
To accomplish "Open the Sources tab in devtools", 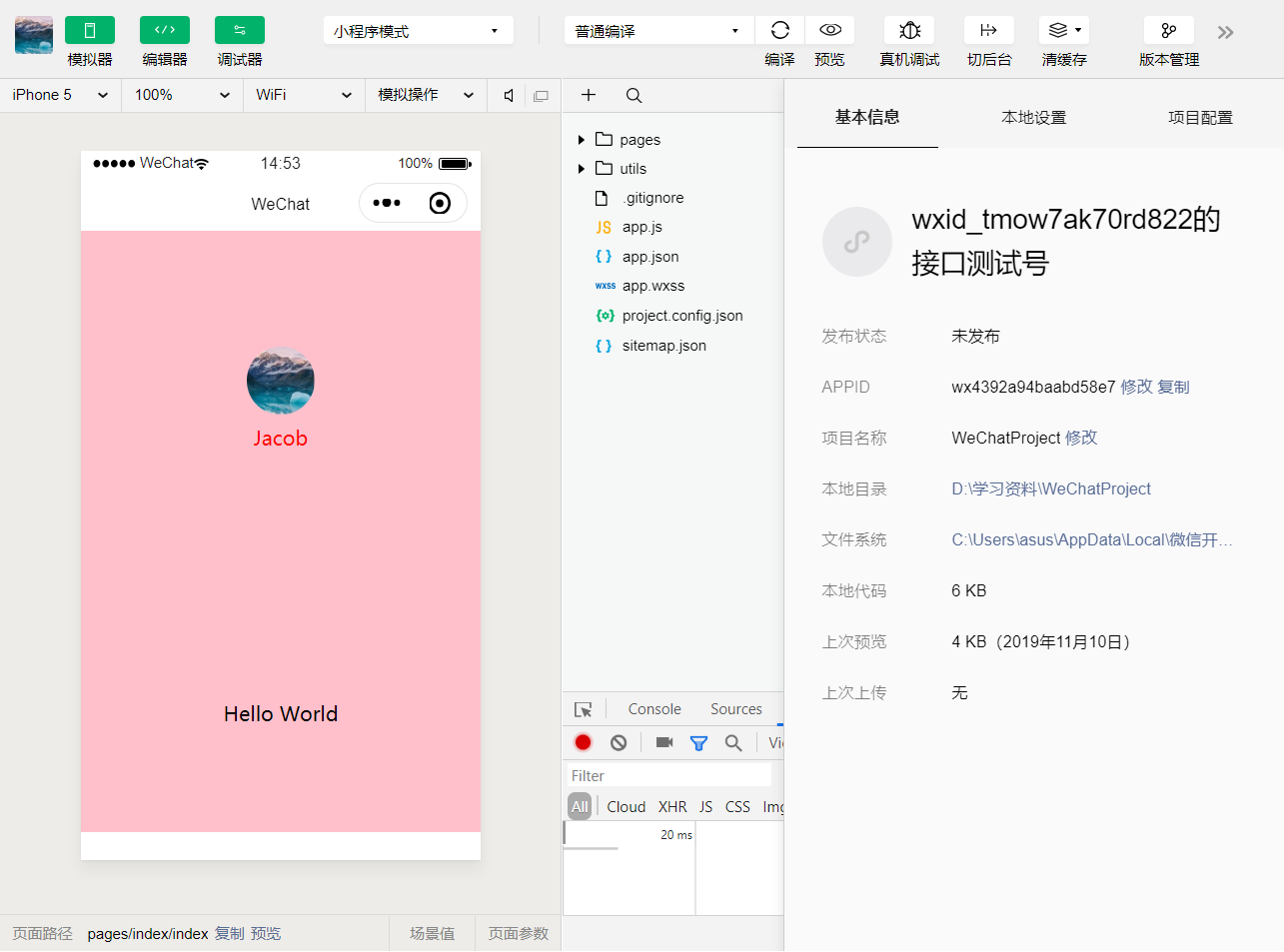I will click(x=736, y=709).
